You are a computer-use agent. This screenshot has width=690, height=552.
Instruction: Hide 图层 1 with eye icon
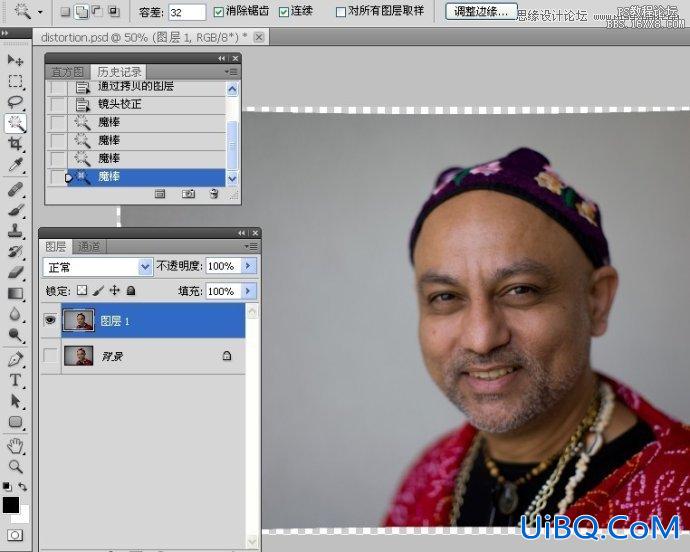tap(50, 320)
